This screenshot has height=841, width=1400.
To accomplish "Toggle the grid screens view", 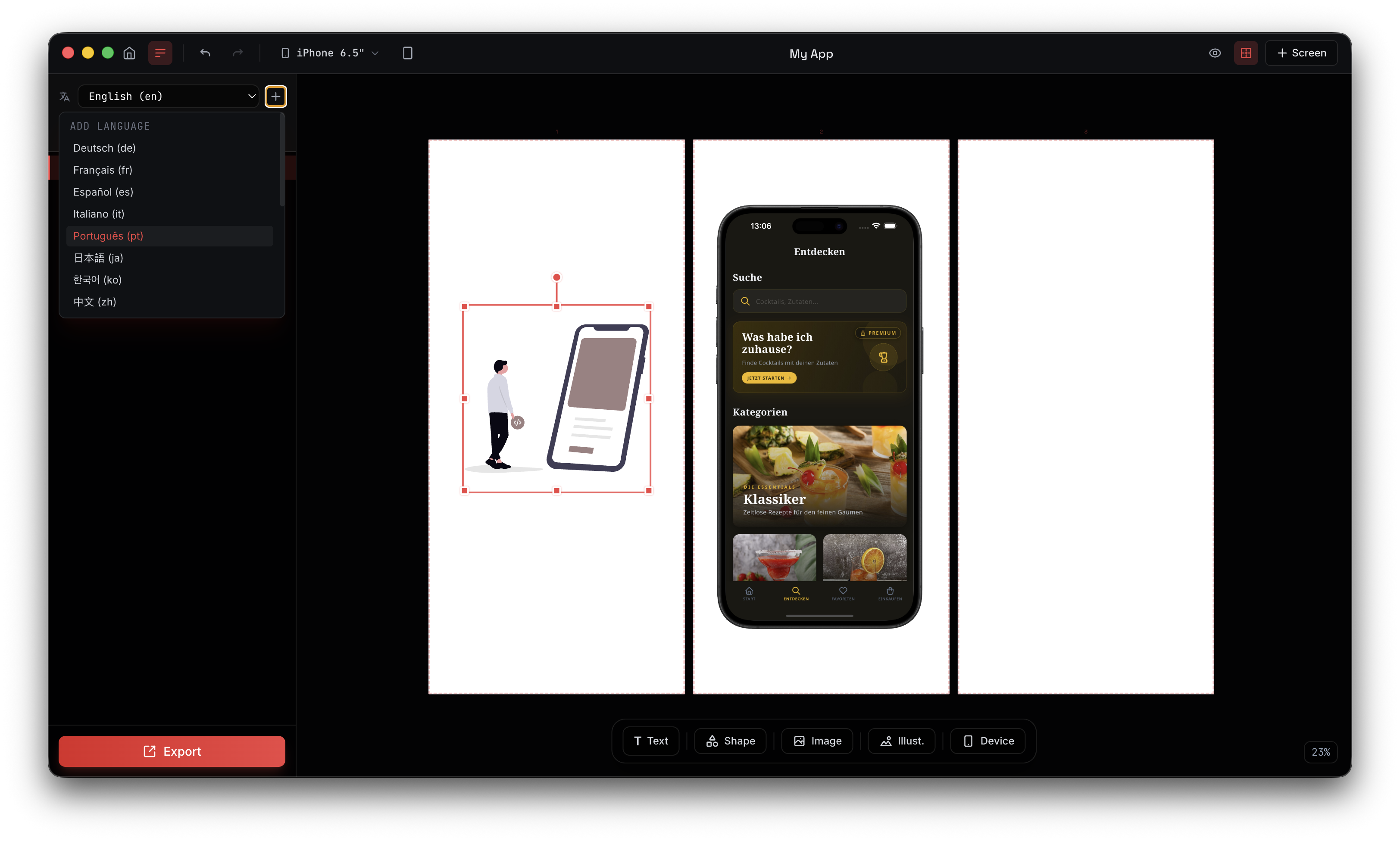I will pos(1245,53).
